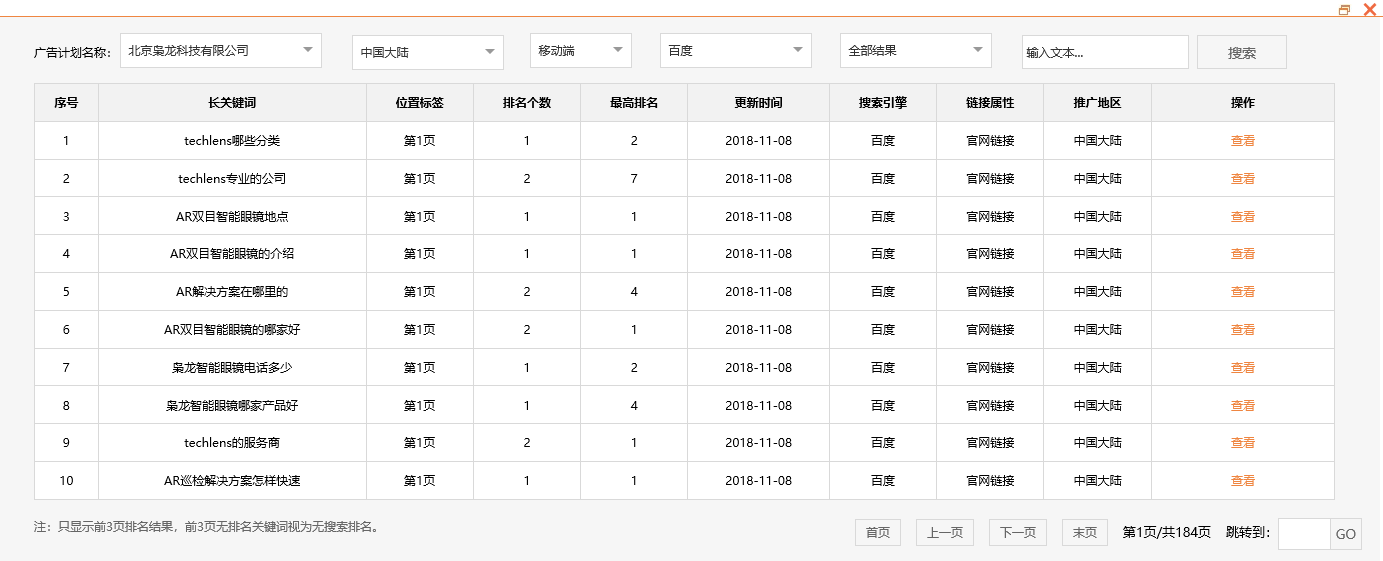Click the 跳转到 label
1383x561 pixels.
[x=1248, y=533]
